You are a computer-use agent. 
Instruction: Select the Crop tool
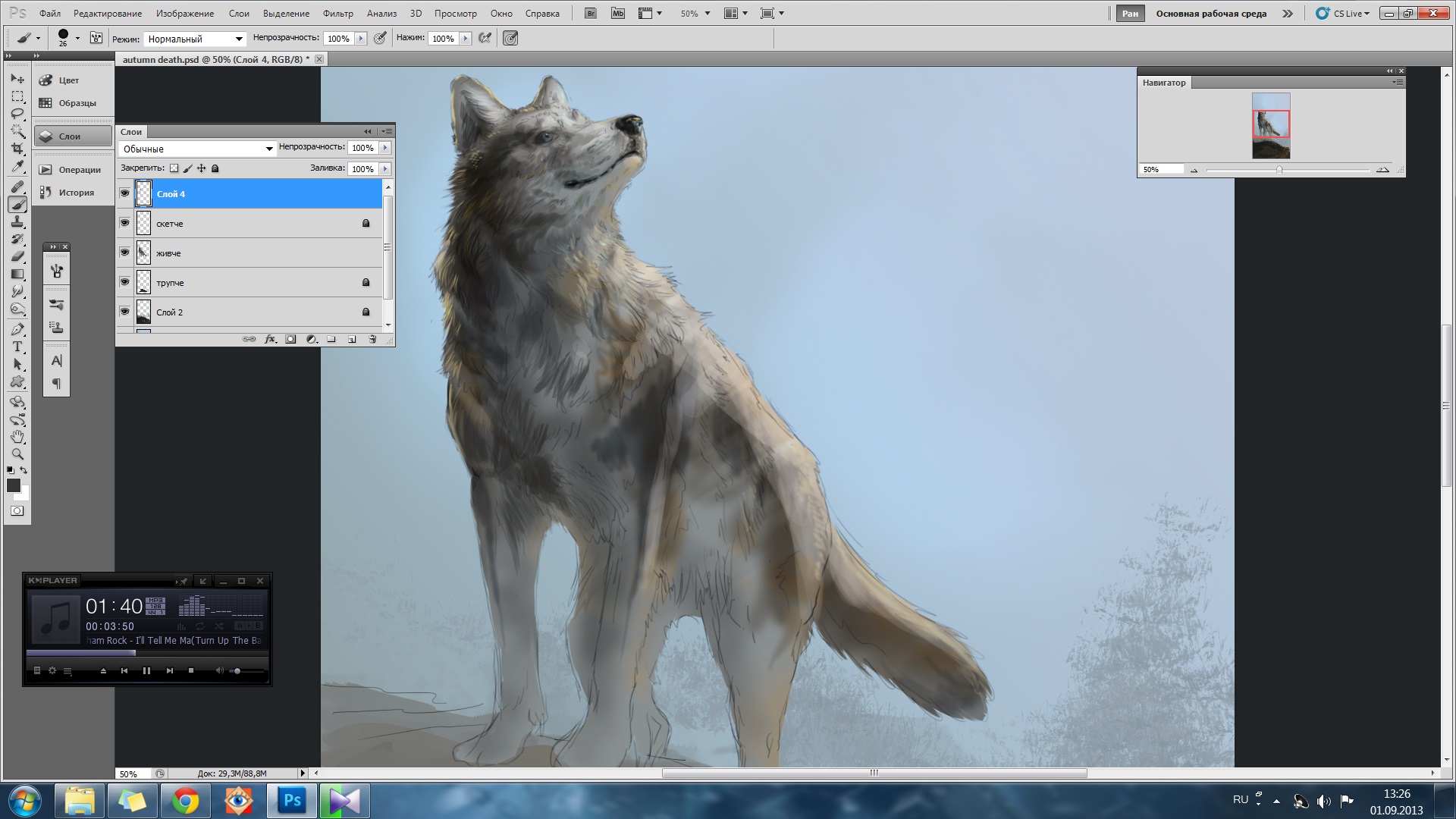pyautogui.click(x=17, y=149)
